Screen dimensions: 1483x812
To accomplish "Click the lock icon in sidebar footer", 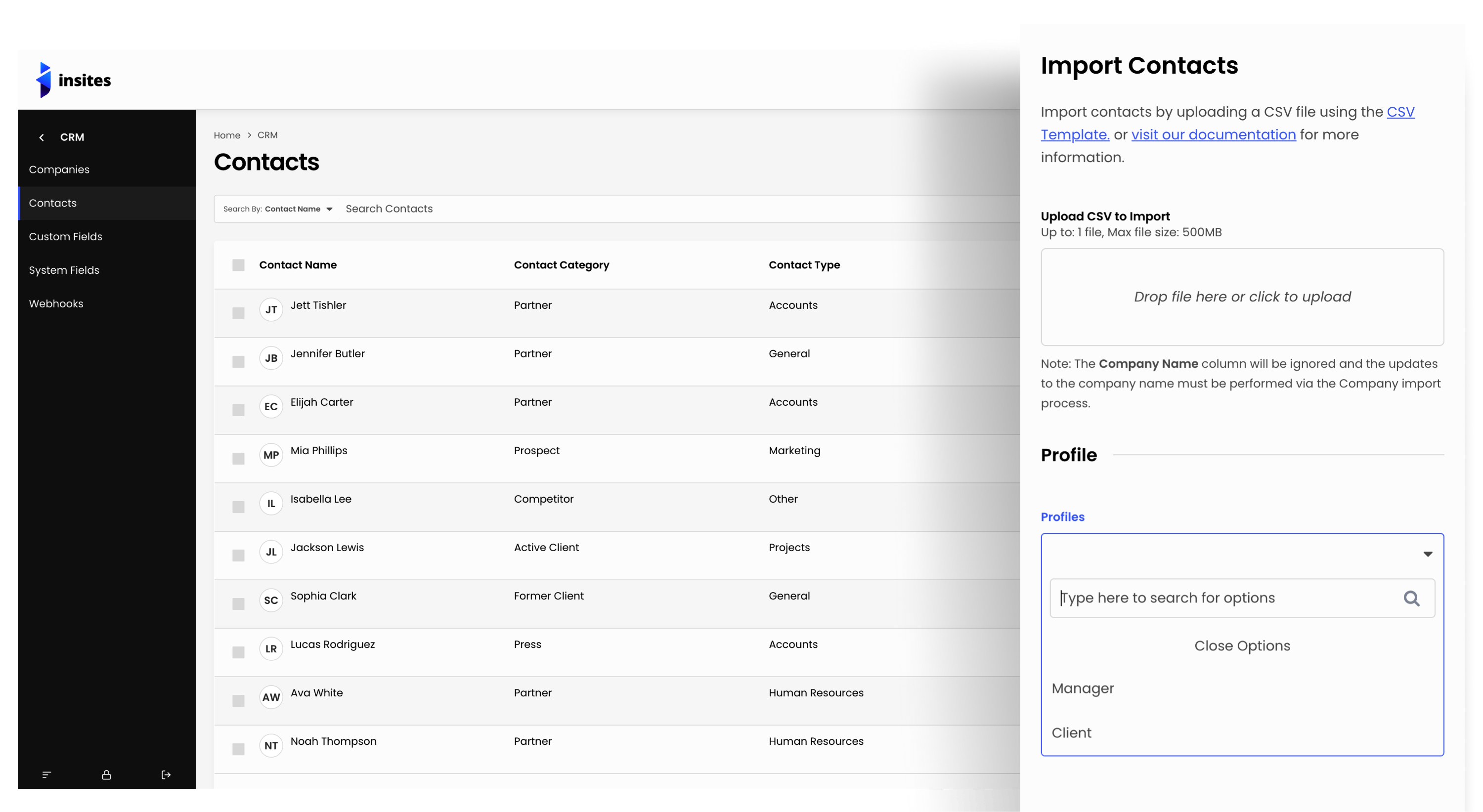I will point(106,774).
